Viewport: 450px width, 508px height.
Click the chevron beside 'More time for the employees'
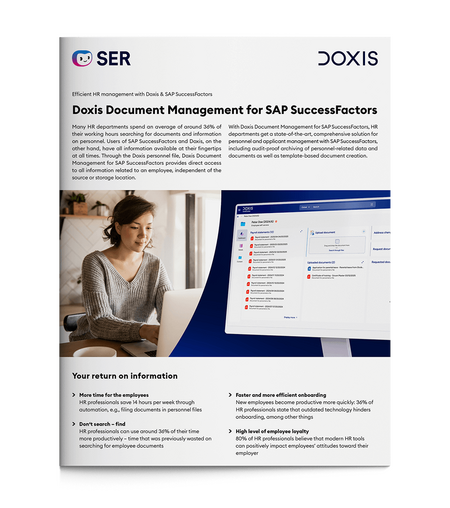click(74, 395)
